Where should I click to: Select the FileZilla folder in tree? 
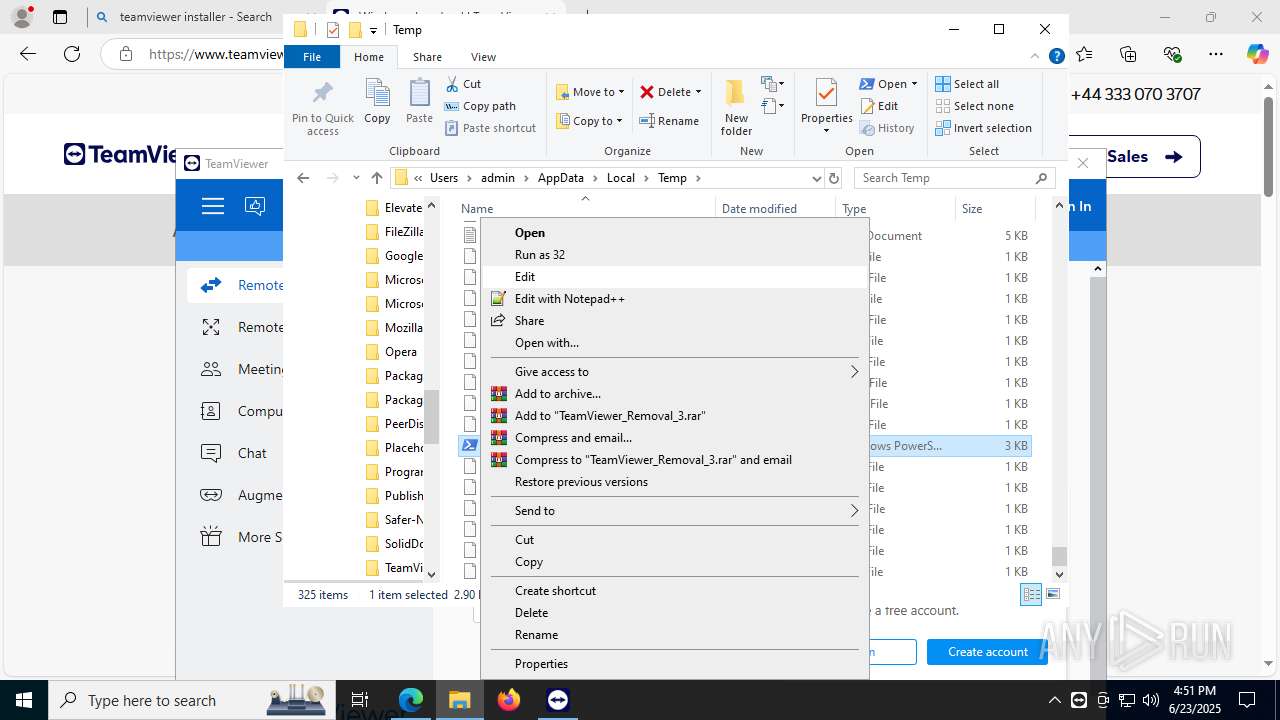394,232
